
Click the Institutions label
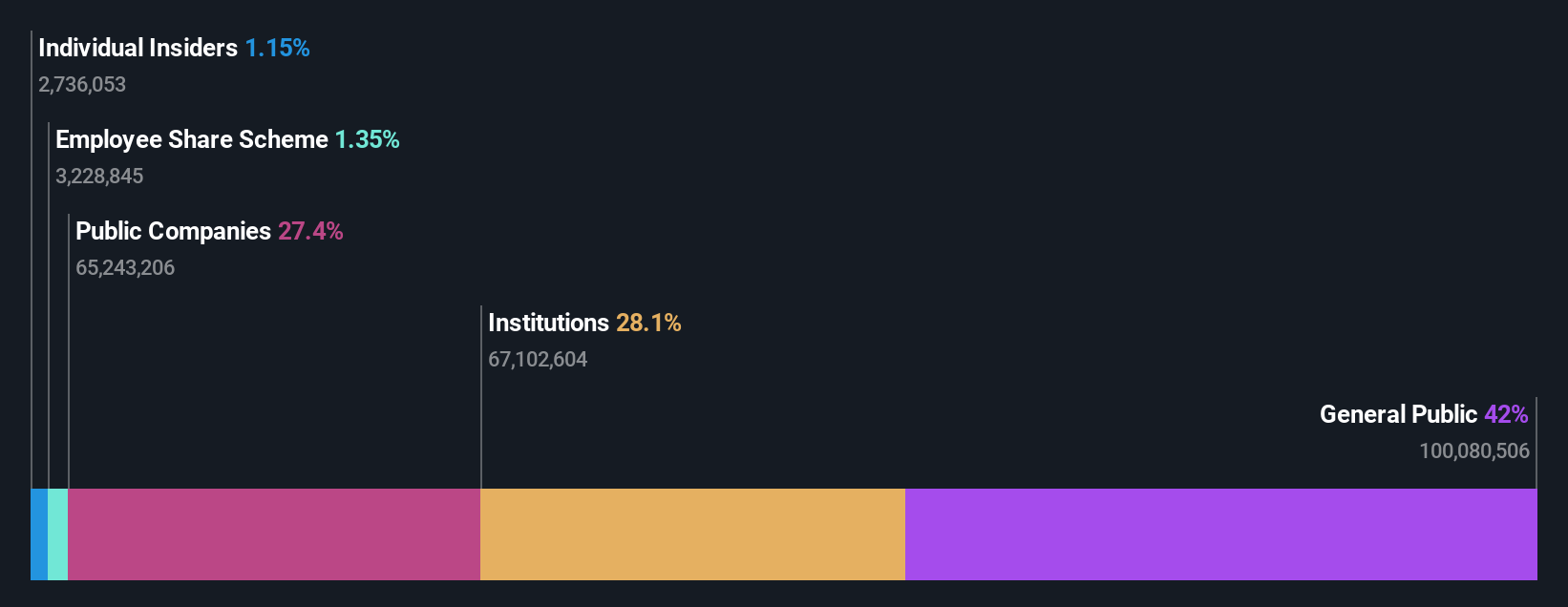548,323
